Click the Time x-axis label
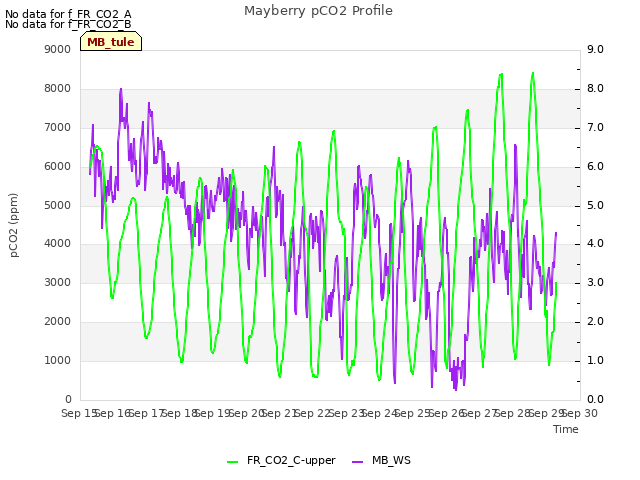640x480 pixels. tap(566, 429)
